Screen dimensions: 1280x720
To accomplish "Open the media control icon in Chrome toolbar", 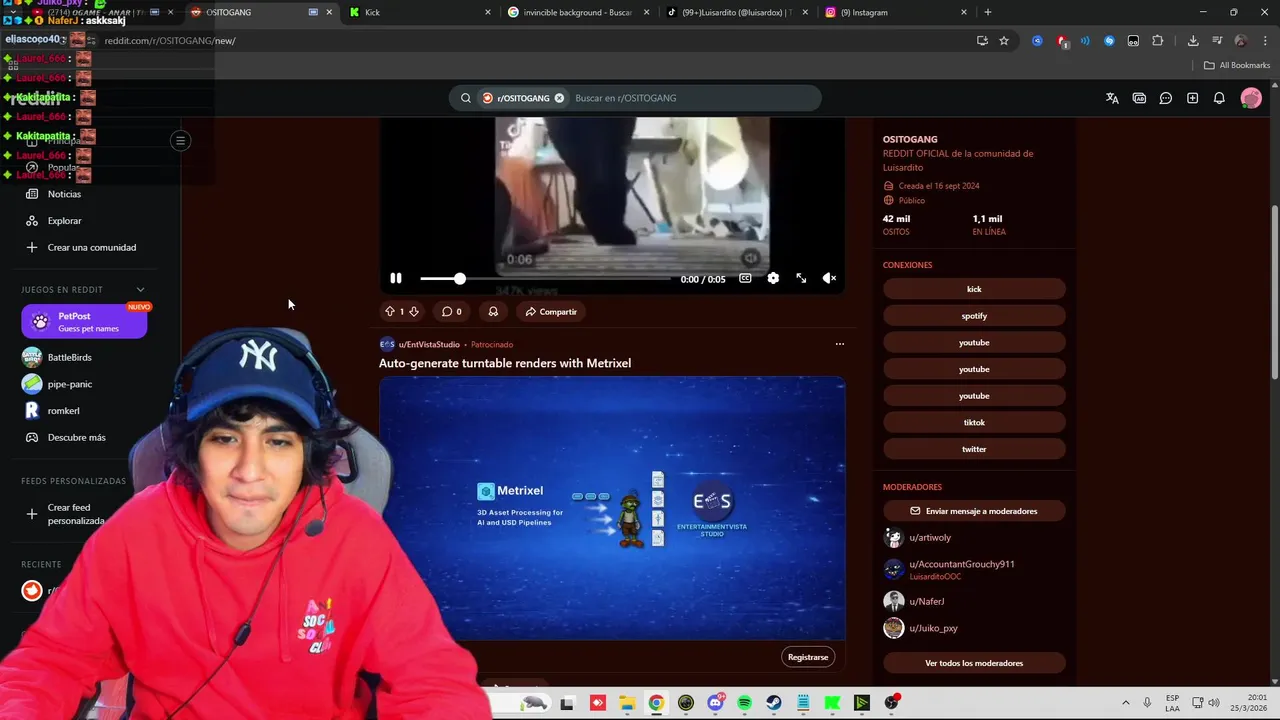I will 1217,41.
